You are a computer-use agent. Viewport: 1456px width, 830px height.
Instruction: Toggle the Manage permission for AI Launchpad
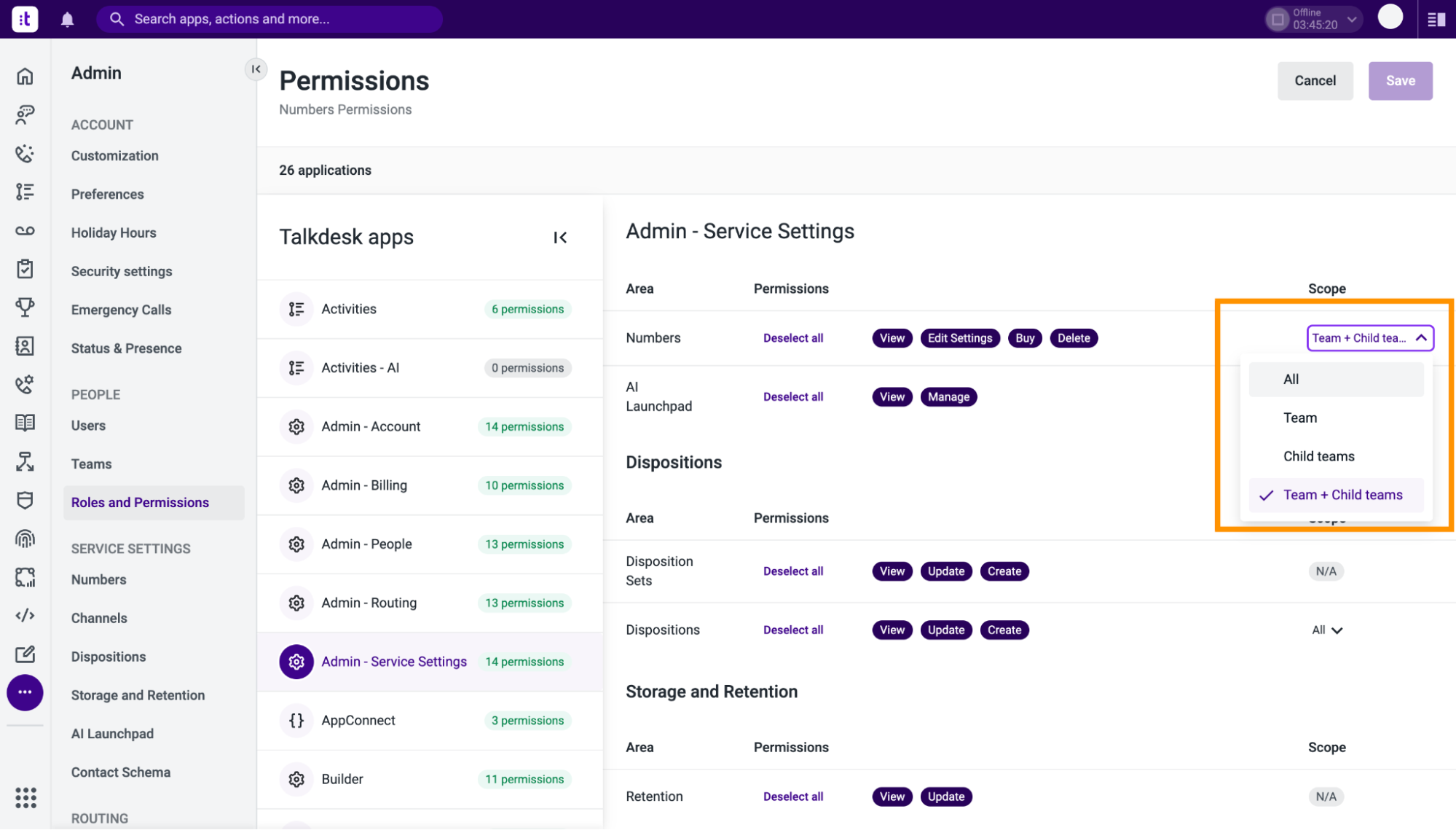pyautogui.click(x=948, y=397)
